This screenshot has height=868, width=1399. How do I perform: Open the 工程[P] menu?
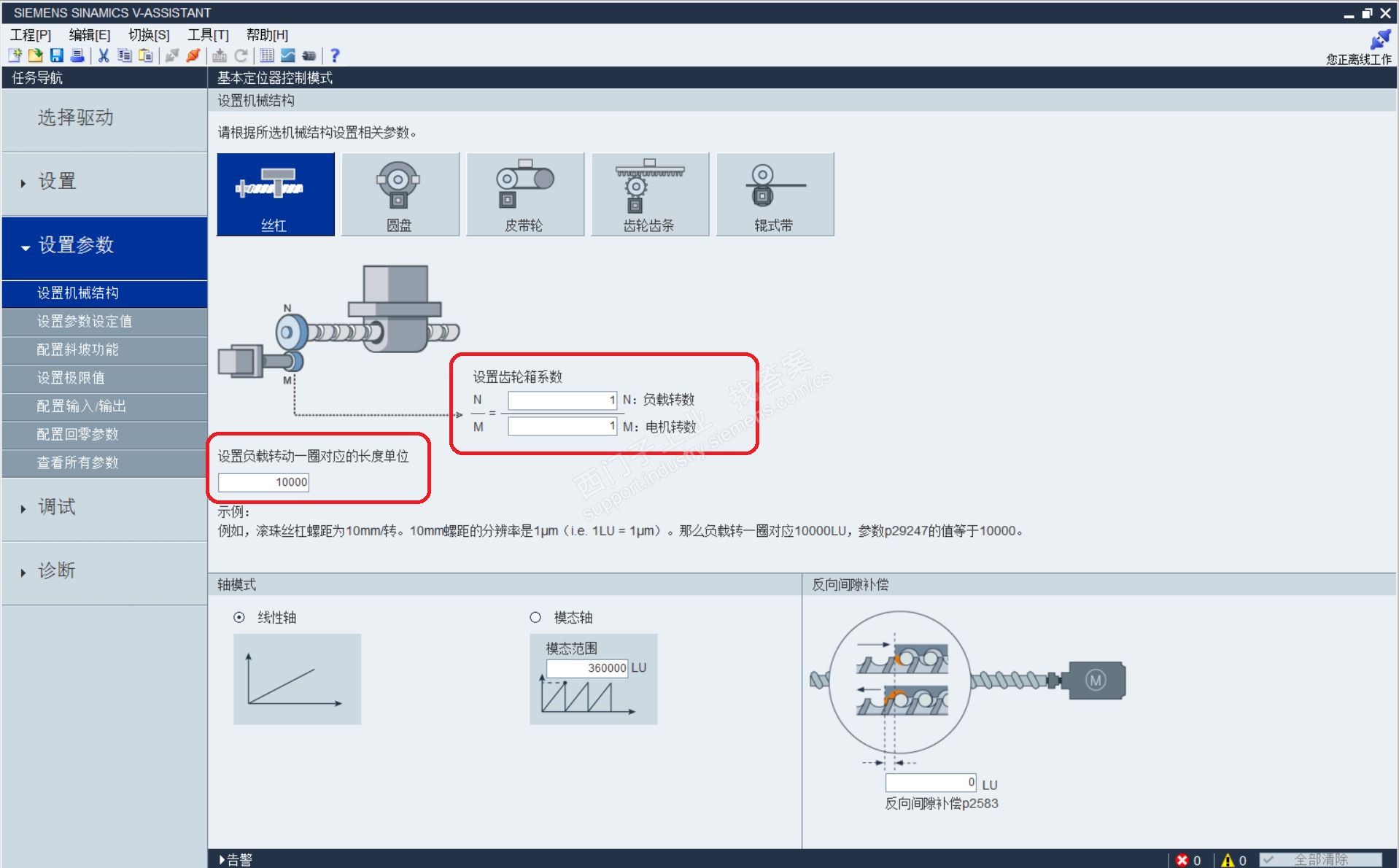(31, 35)
